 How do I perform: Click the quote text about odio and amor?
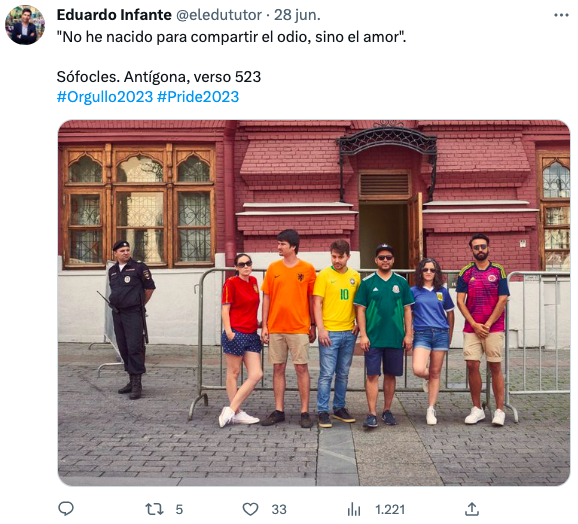(231, 37)
